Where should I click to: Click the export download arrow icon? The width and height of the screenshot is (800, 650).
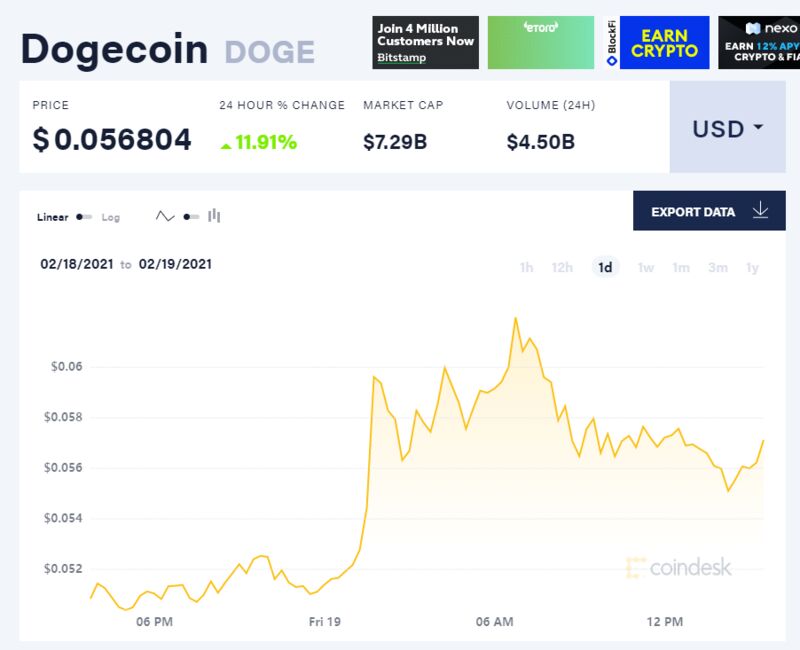click(760, 210)
